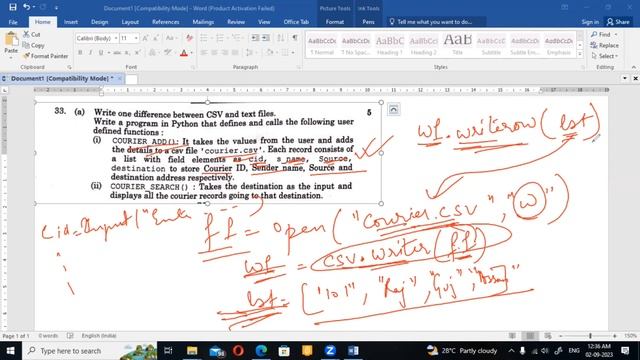Switch to the Insert tab

(x=71, y=22)
